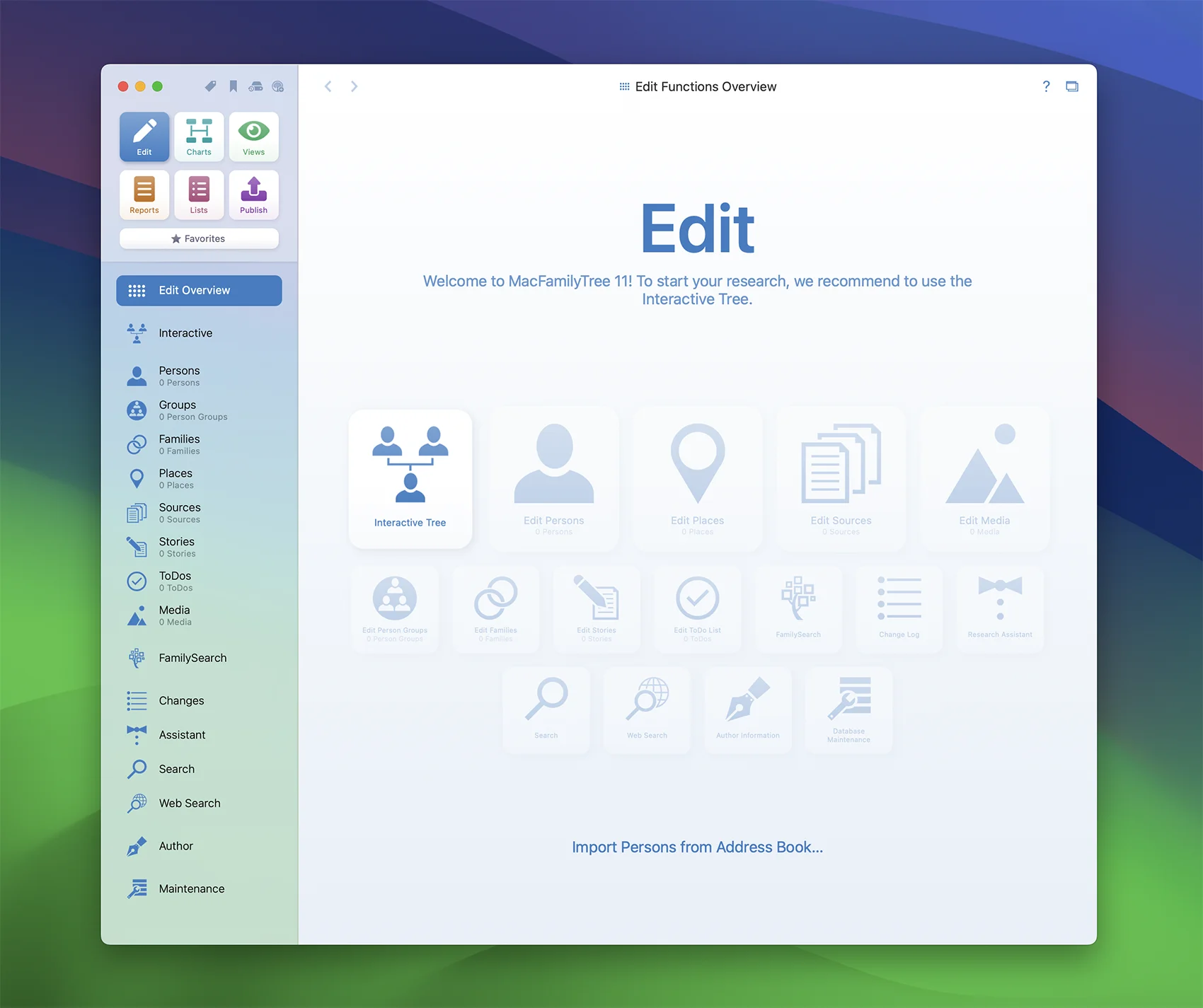Screen dimensions: 1203x1008
Task: Switch to Charts mode
Action: pos(199,137)
